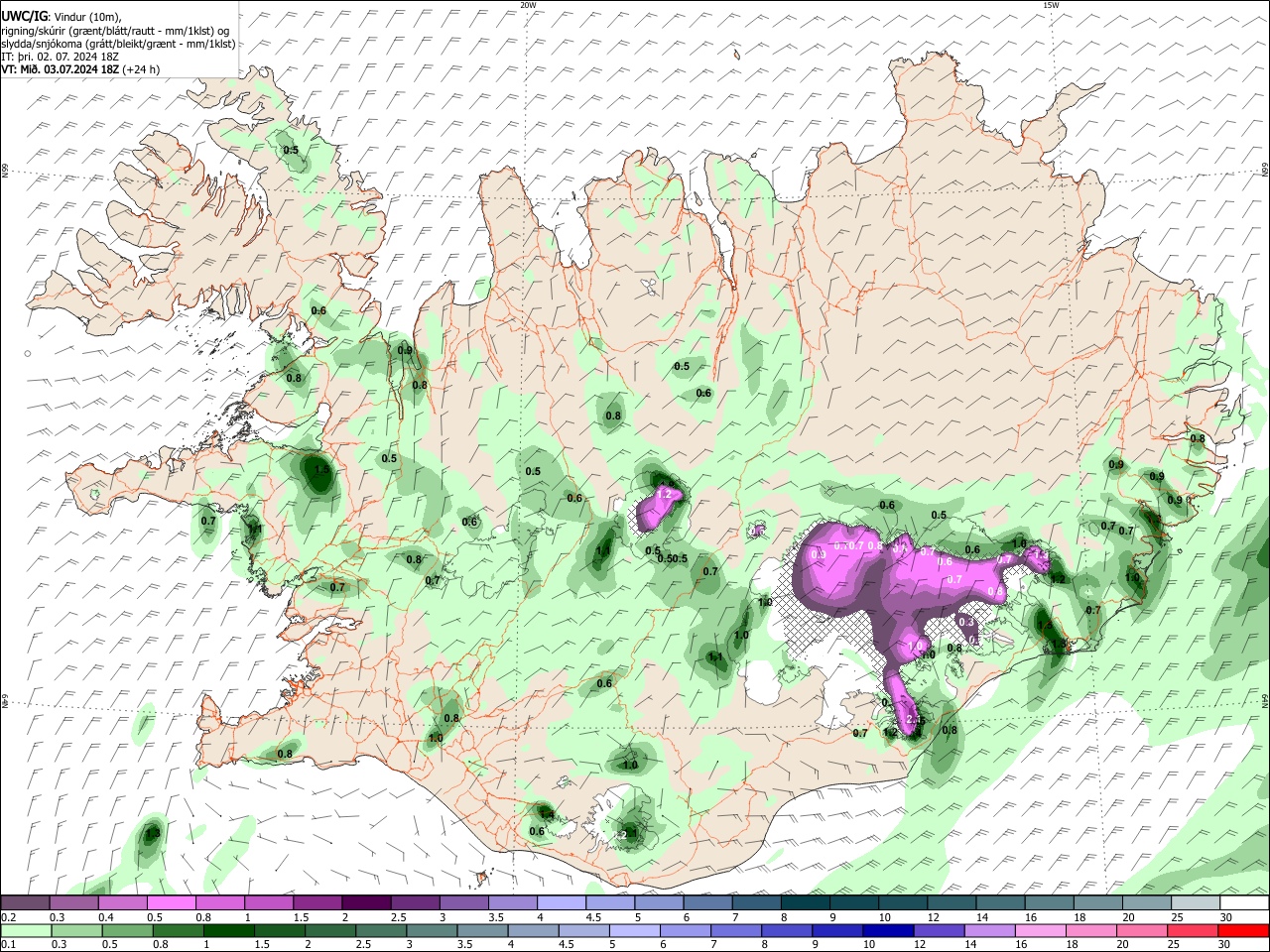Screen dimensions: 1270x952
Task: Choose the pale grey 25 swatch in snow row
Action: click(x=1196, y=902)
